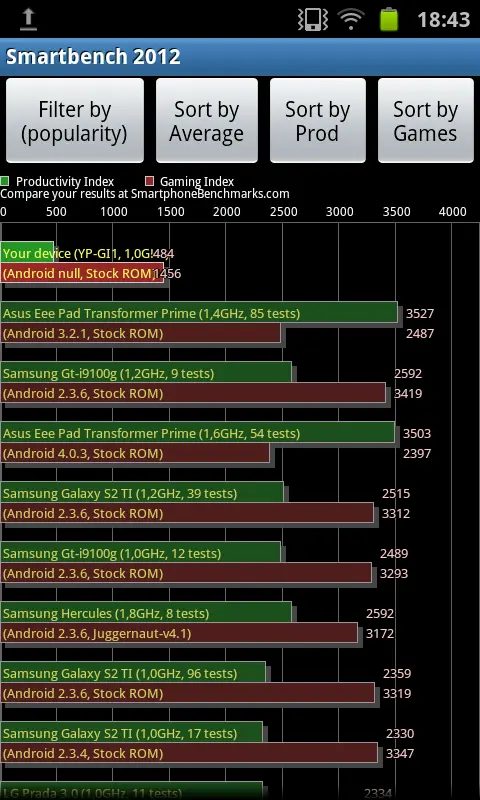The image size is (480, 800).
Task: Select Asus Transformer Prime 1,4GHz 85 tests bar
Action: pos(199,312)
